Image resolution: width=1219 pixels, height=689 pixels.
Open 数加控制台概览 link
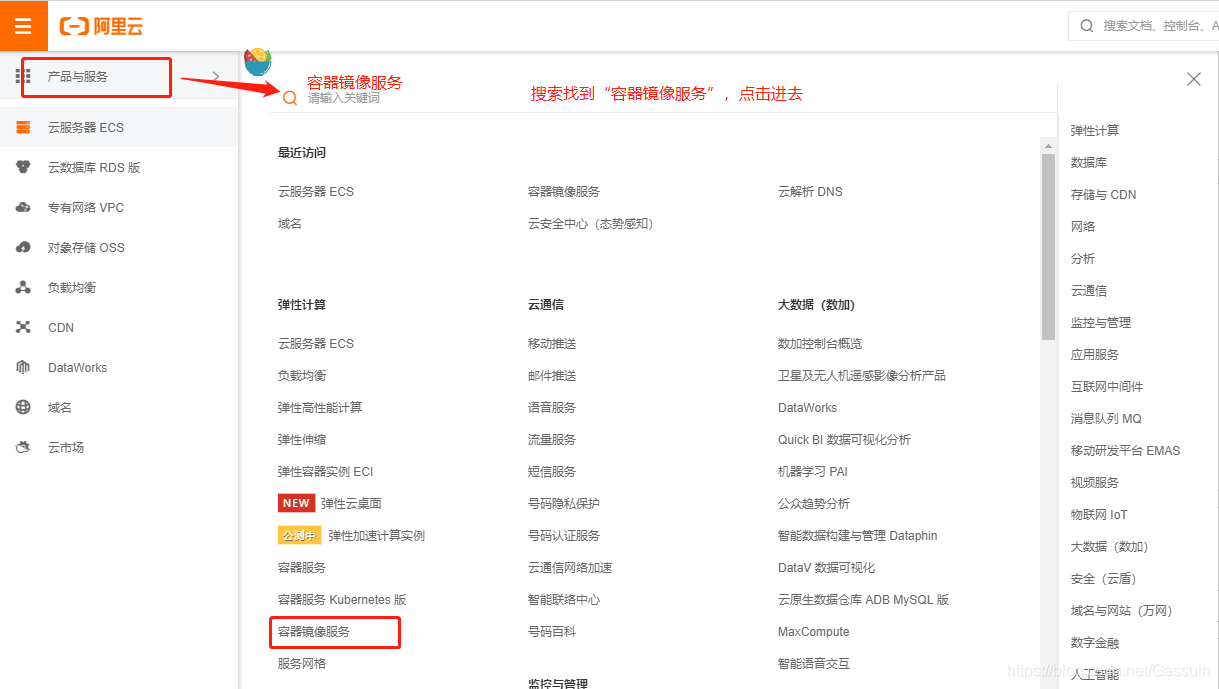820,344
